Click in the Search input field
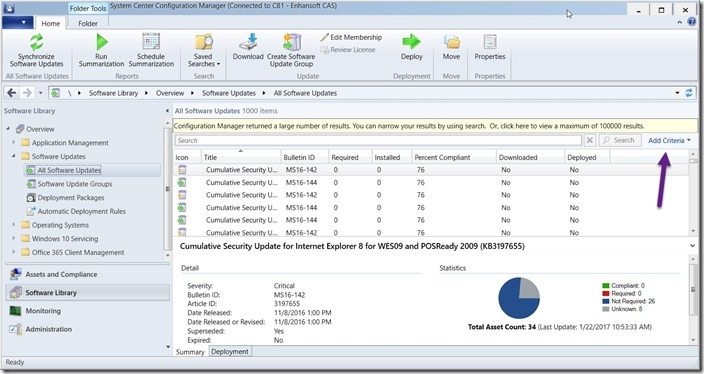This screenshot has width=704, height=374. pos(378,141)
